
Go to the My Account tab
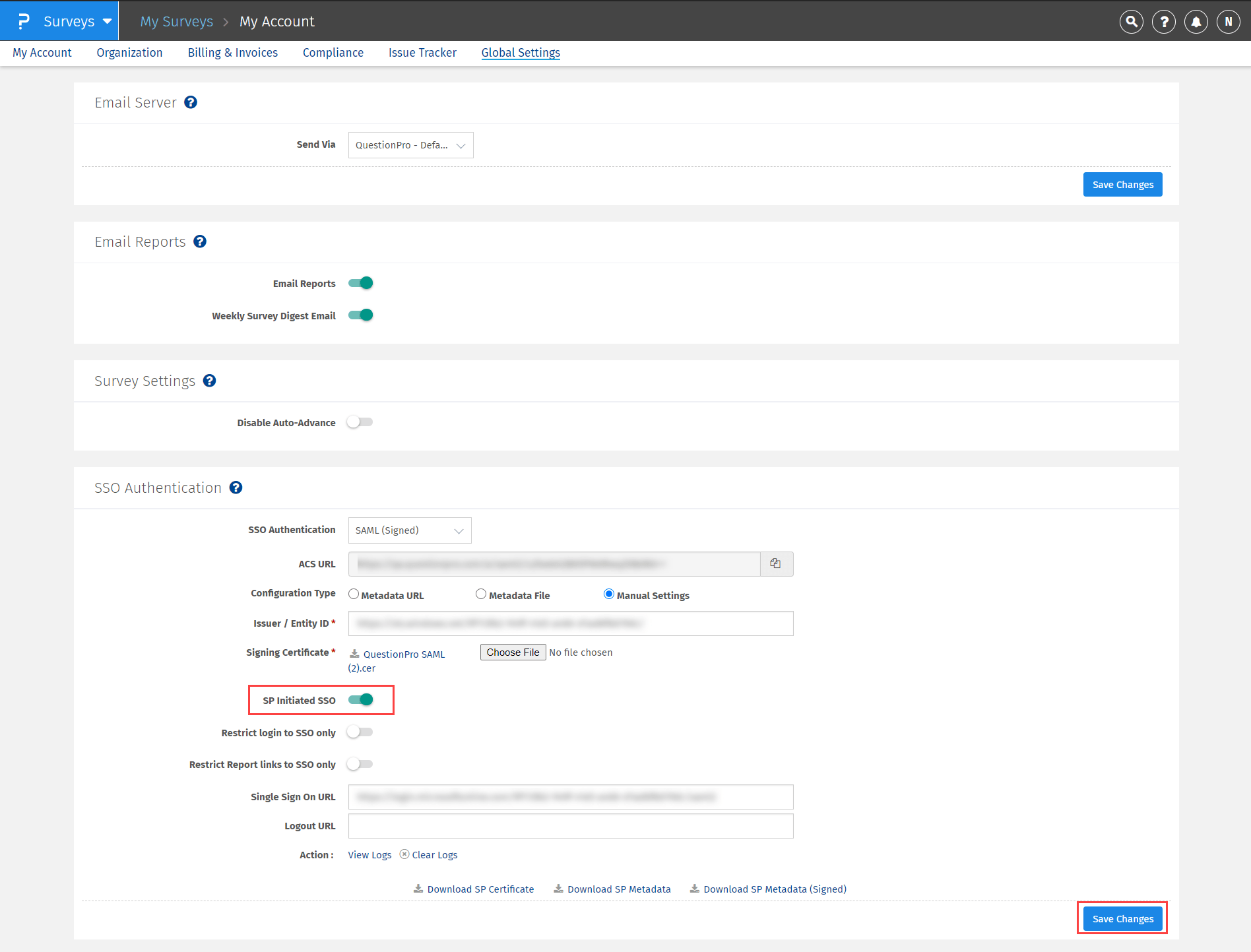click(x=42, y=53)
